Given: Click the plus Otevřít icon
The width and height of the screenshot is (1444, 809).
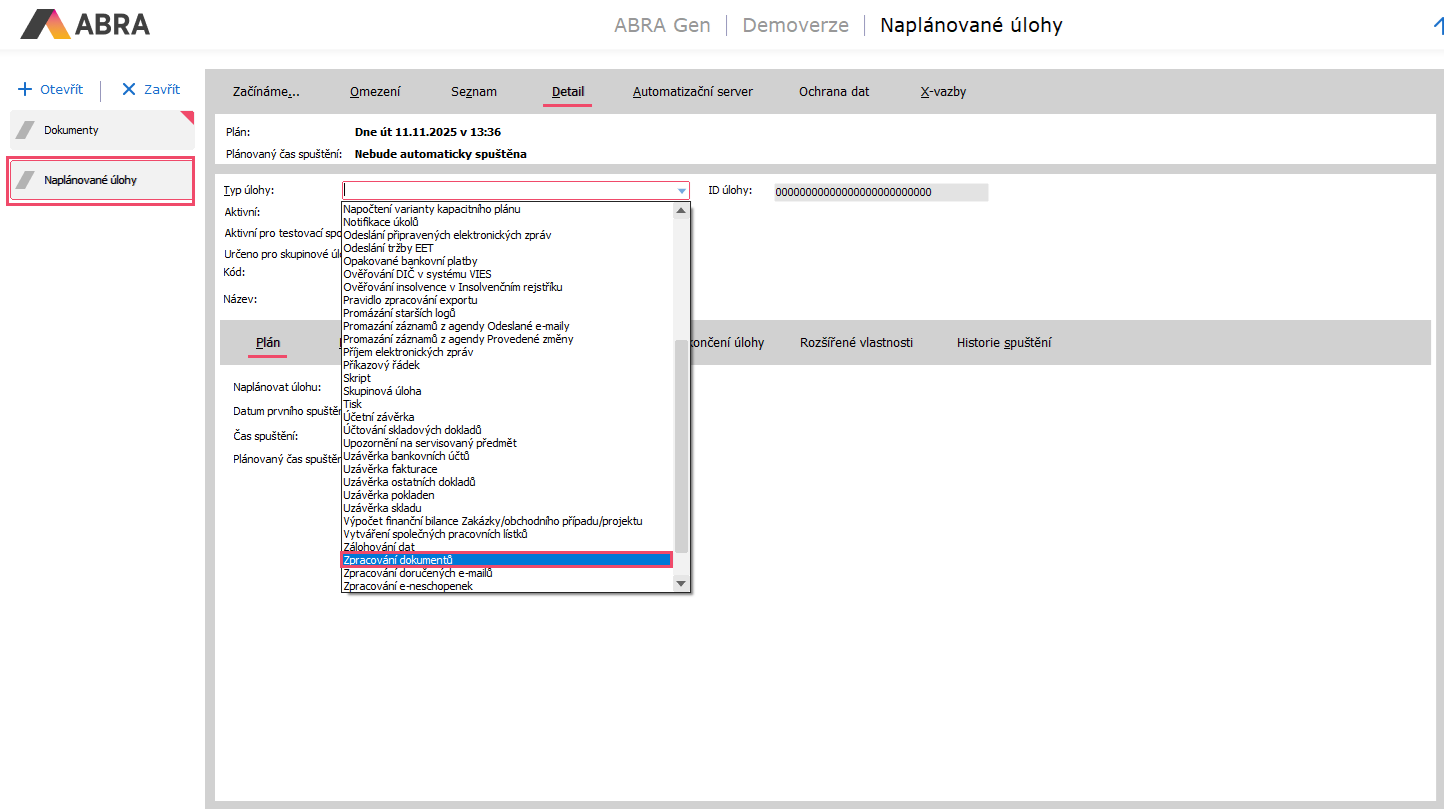Looking at the screenshot, I should [26, 89].
